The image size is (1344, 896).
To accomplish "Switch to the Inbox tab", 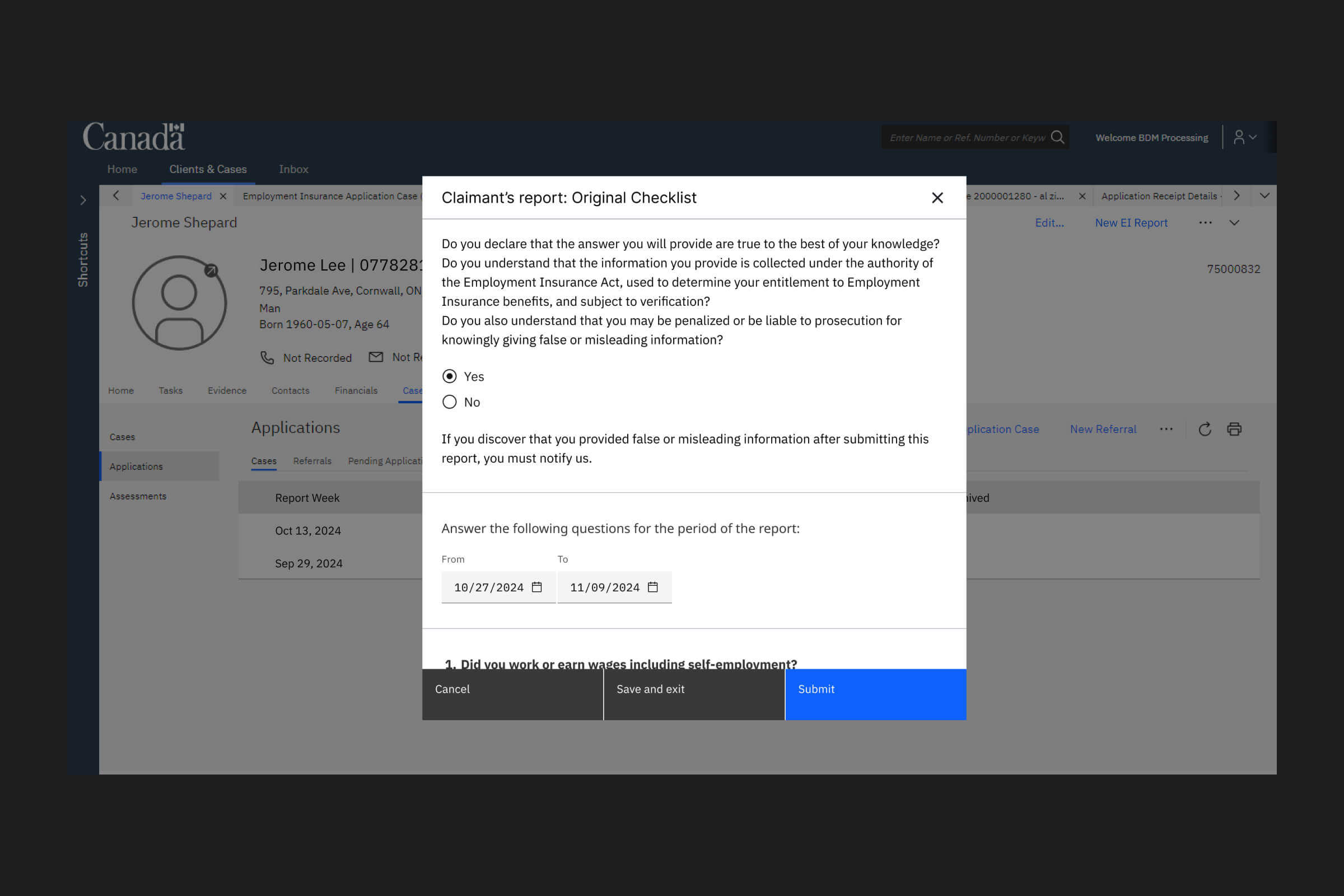I will 293,169.
